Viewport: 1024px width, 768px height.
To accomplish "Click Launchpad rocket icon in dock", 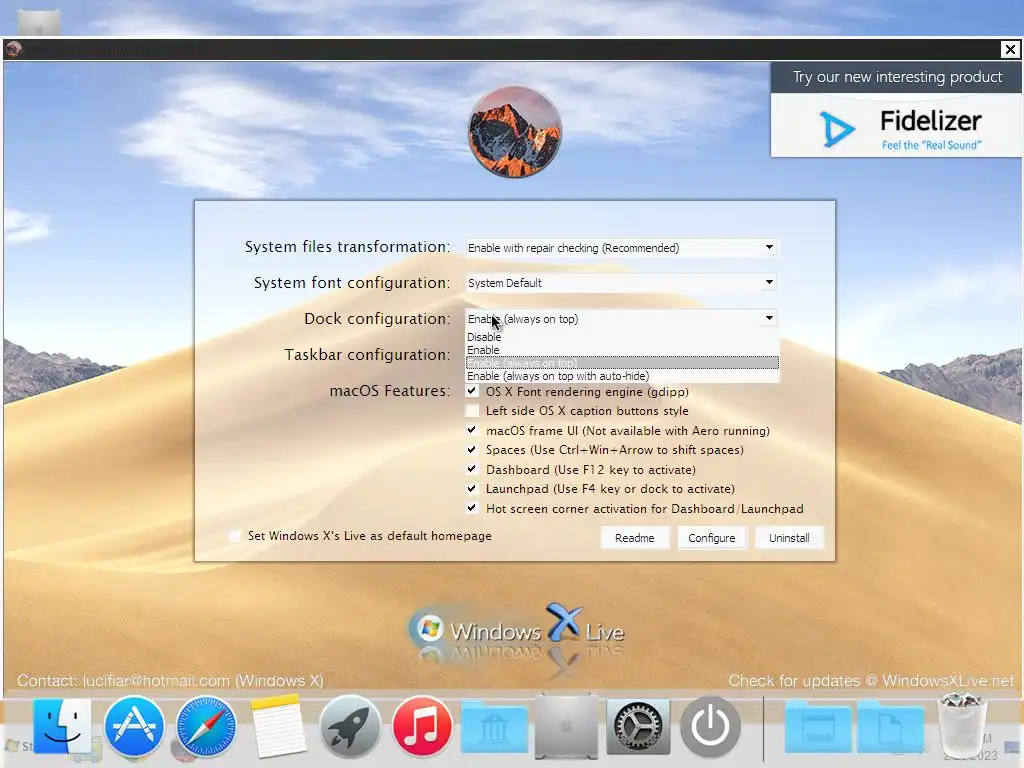I will 350,726.
